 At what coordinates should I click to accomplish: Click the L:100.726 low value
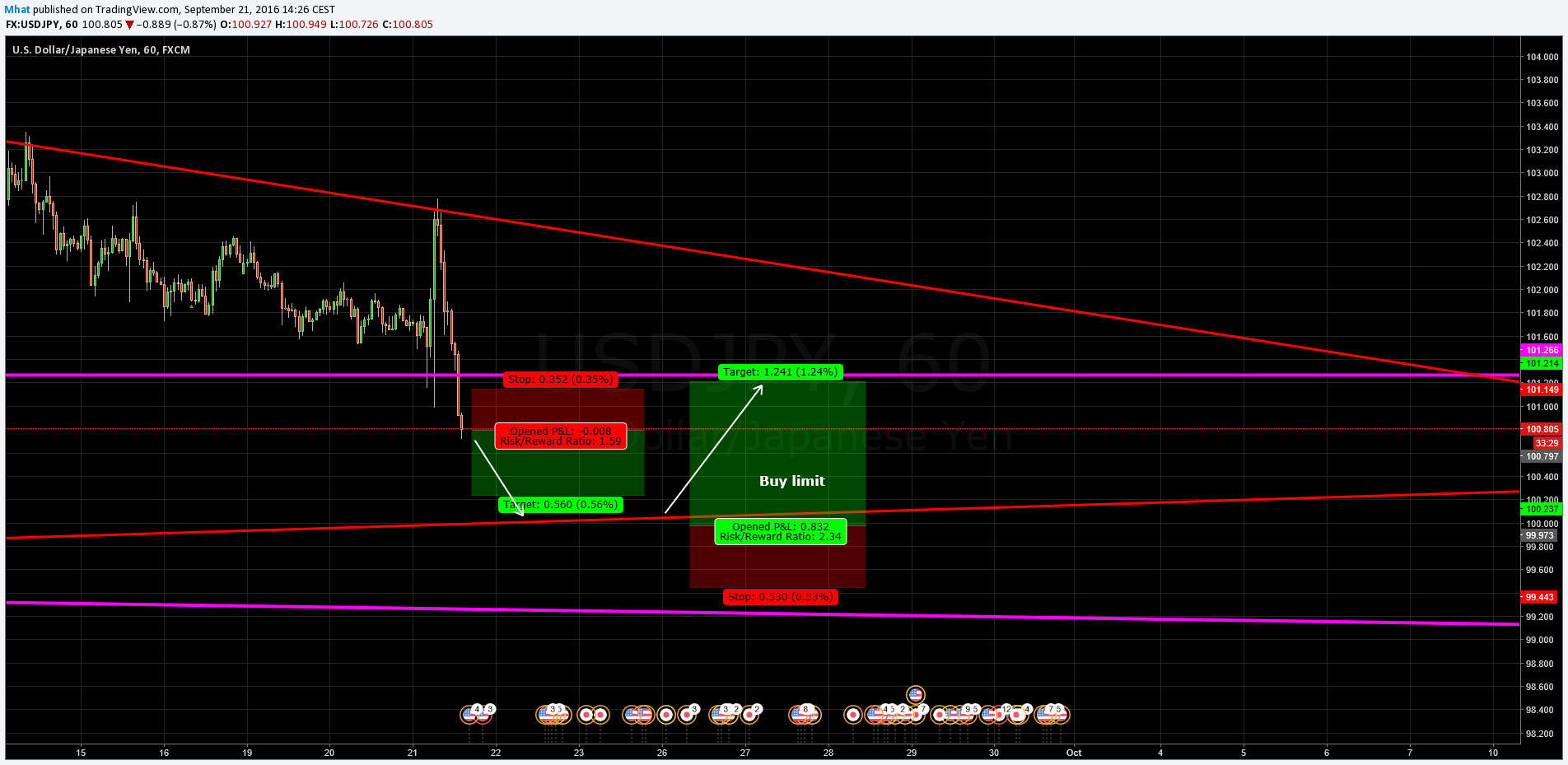pyautogui.click(x=354, y=25)
